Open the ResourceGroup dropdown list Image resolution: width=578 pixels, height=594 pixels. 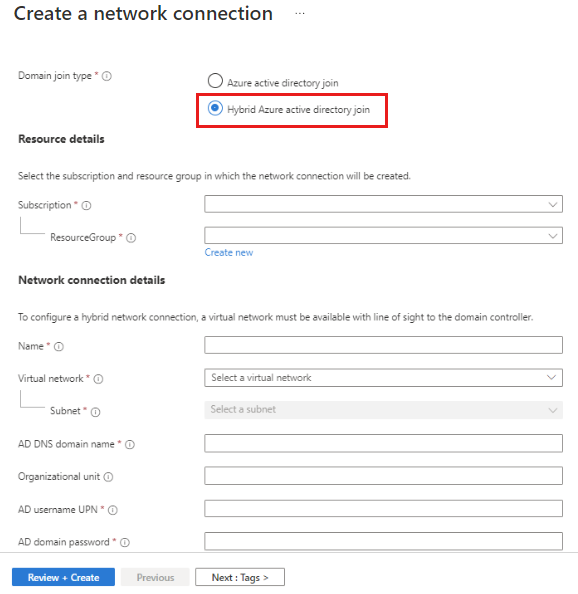[x=383, y=235]
